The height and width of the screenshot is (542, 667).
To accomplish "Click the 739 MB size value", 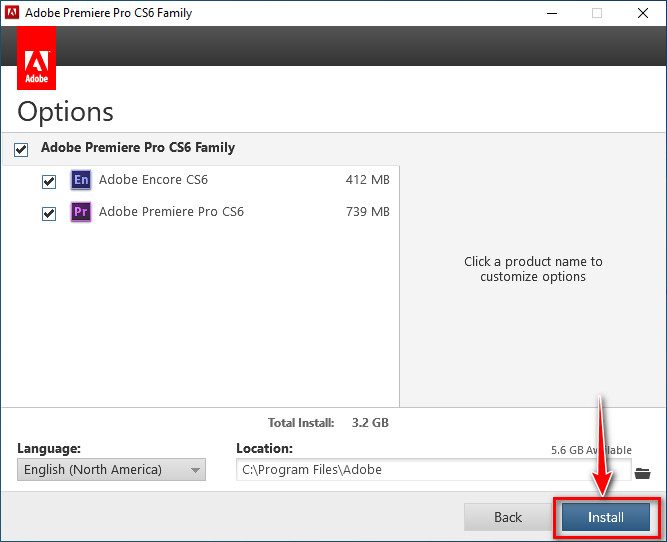I will pyautogui.click(x=368, y=211).
